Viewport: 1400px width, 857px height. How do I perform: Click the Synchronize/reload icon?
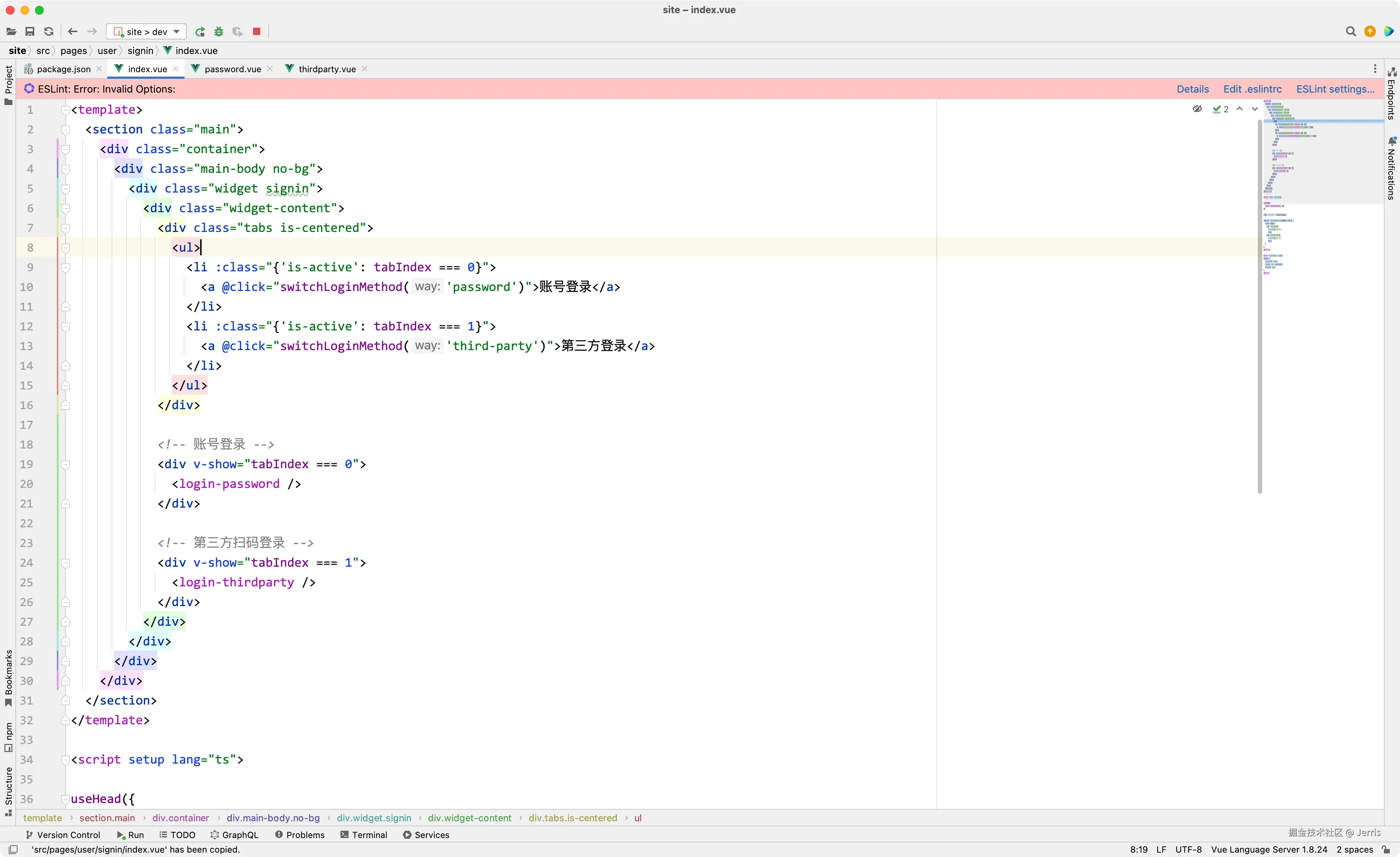click(49, 32)
